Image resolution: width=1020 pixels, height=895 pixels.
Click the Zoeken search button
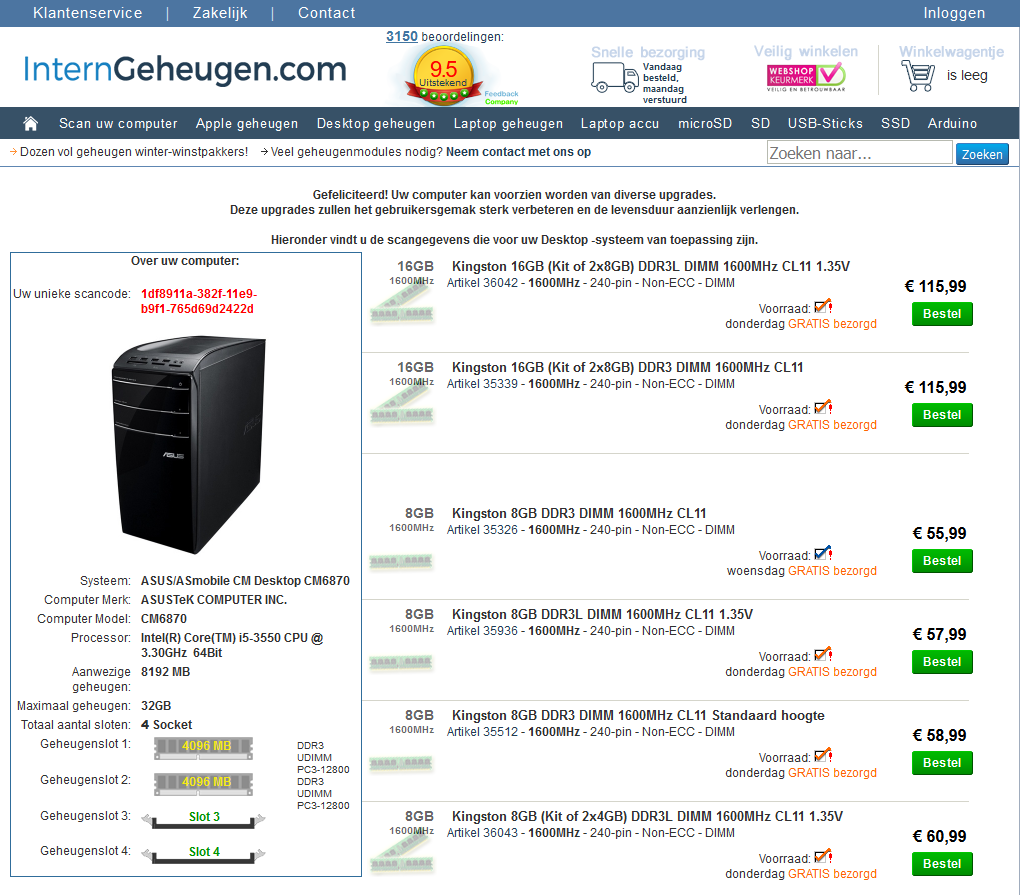[x=982, y=152]
